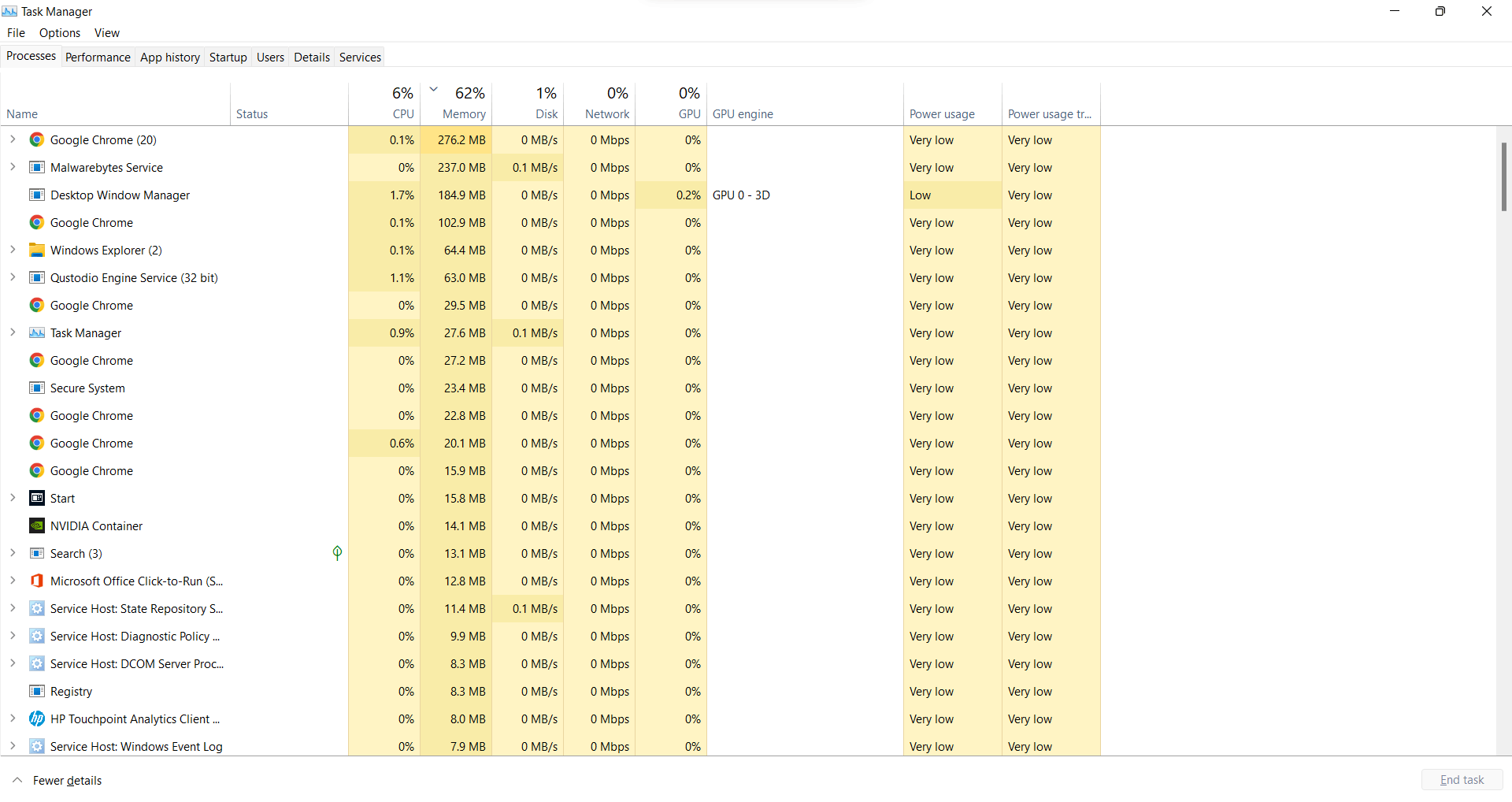Click the Chrome icon in the 102.9 MB row

[x=37, y=223]
